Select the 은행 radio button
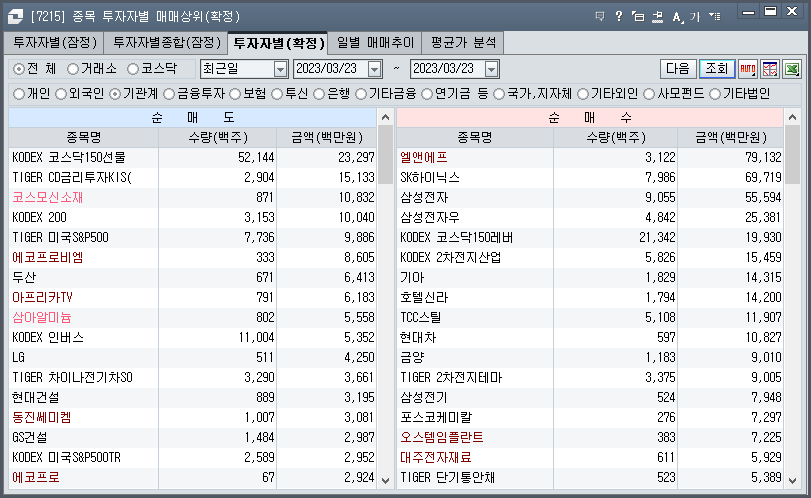 [x=319, y=94]
